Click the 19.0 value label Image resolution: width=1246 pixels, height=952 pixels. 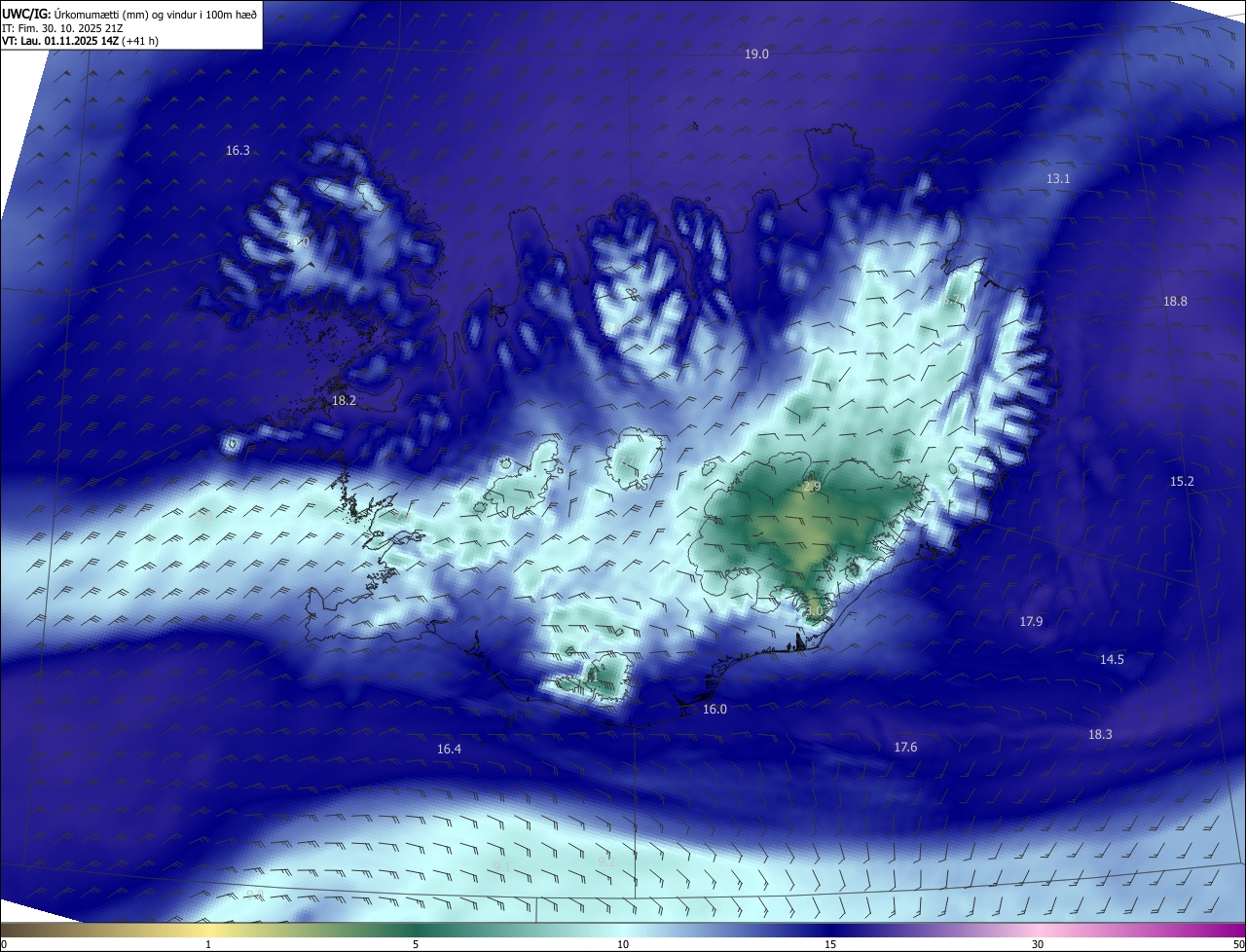pos(756,55)
